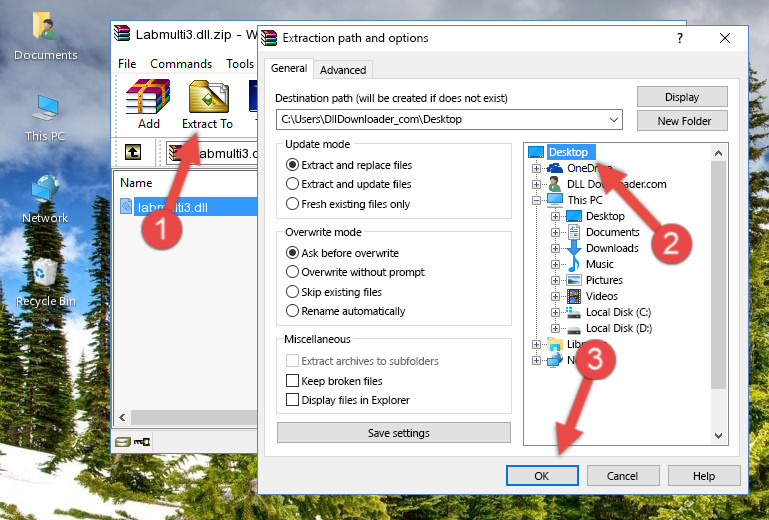The height and width of the screenshot is (520, 769).
Task: Click the Extract To toolbar icon
Action: [208, 97]
